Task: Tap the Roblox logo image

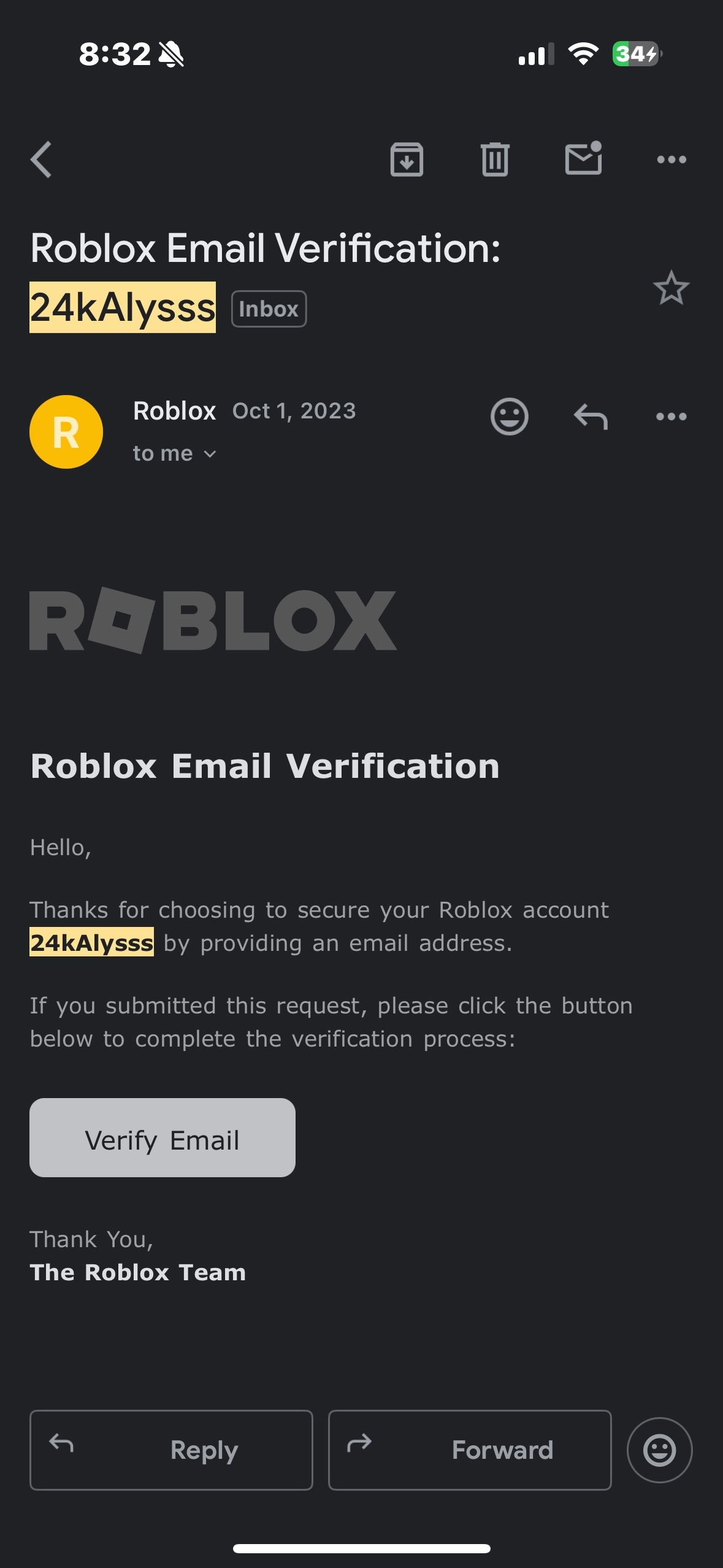Action: point(213,620)
